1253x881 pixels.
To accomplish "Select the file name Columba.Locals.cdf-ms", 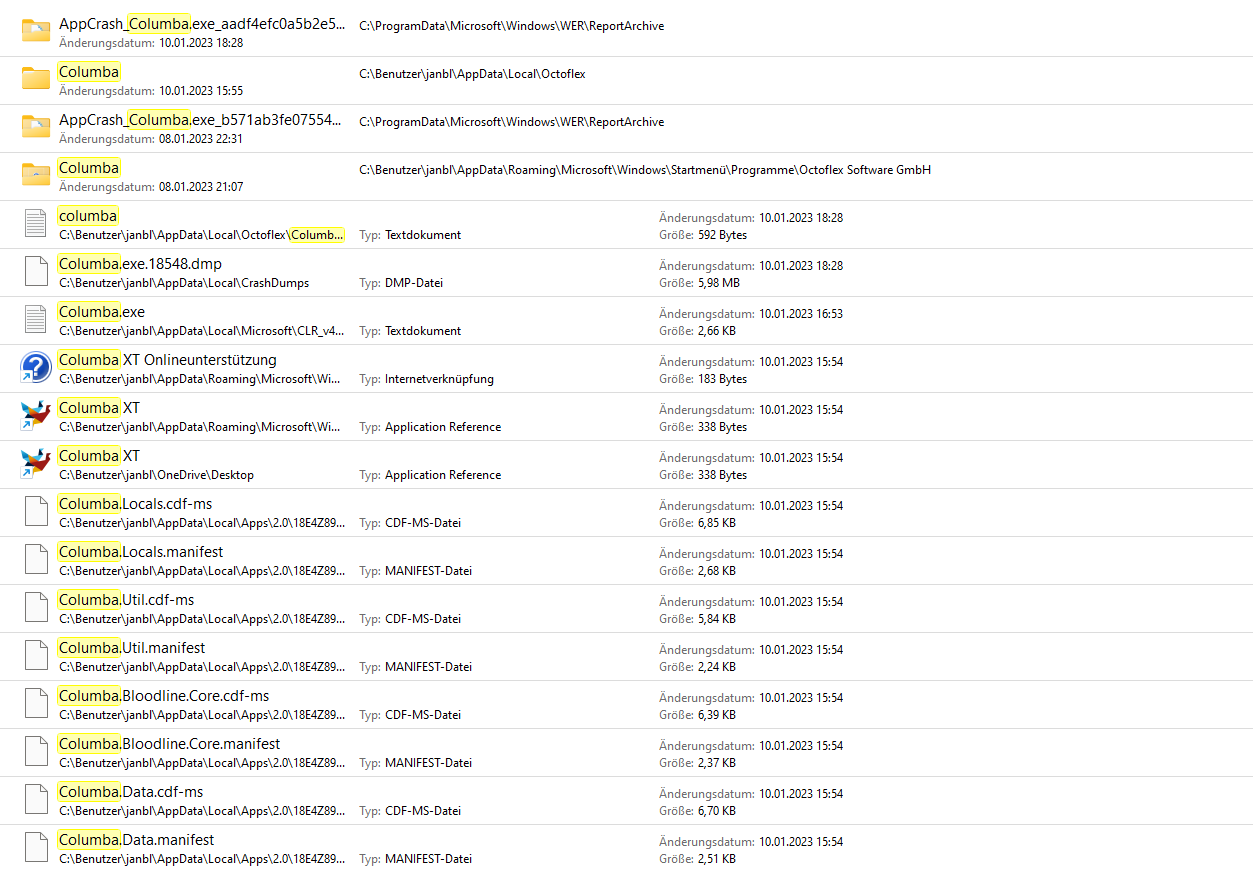I will pos(135,504).
